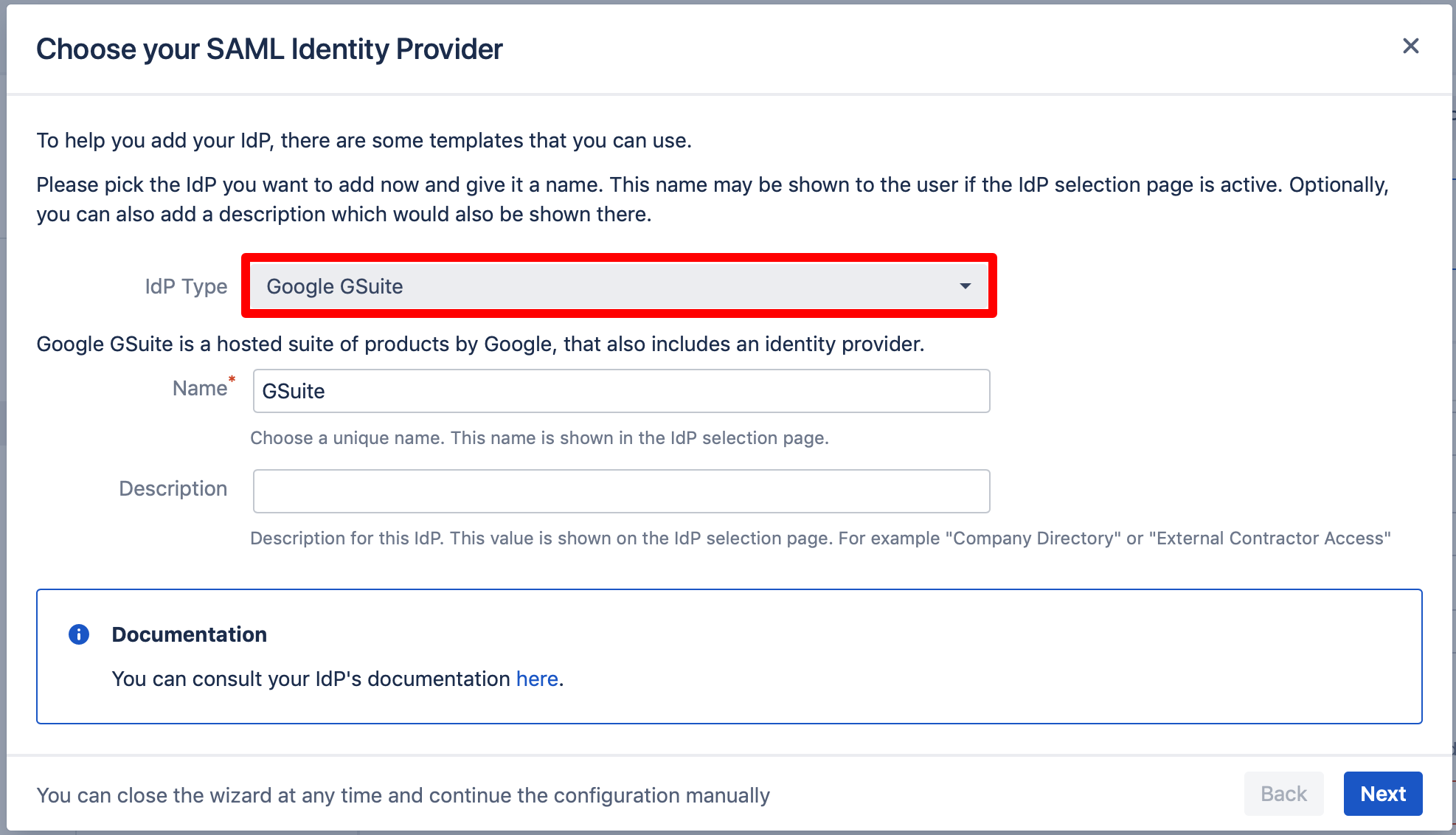
Task: Click the Name field label
Action: 200,388
